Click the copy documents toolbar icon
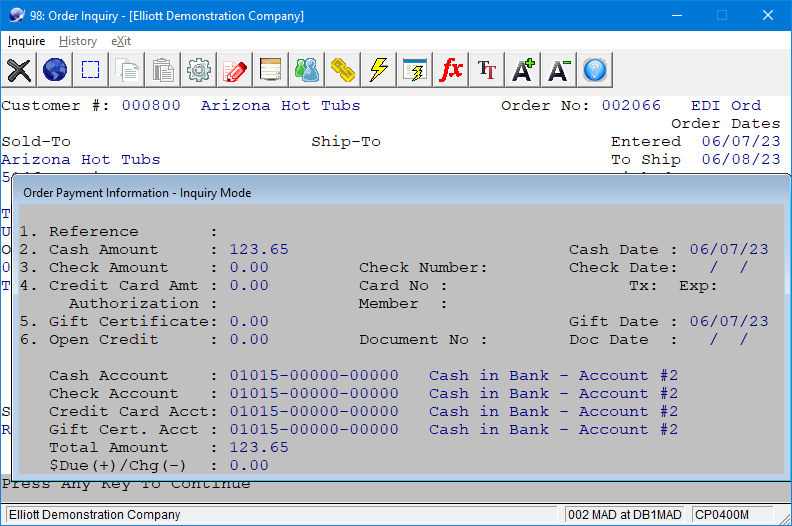792x526 pixels. [x=127, y=70]
